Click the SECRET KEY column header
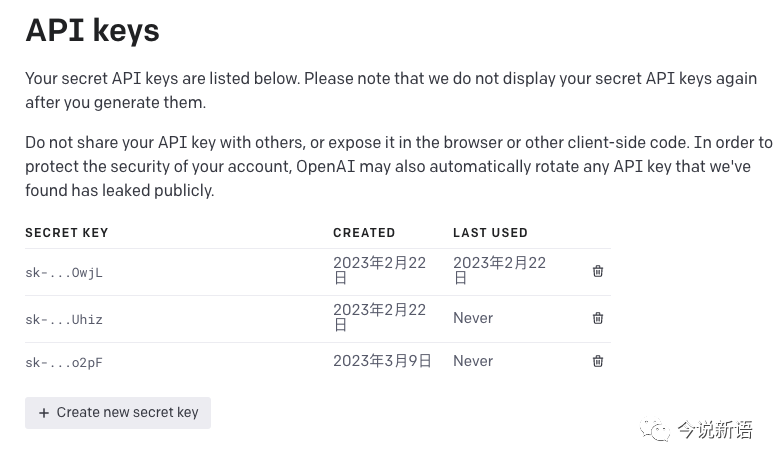Screen dimensions: 777x463 tap(67, 232)
